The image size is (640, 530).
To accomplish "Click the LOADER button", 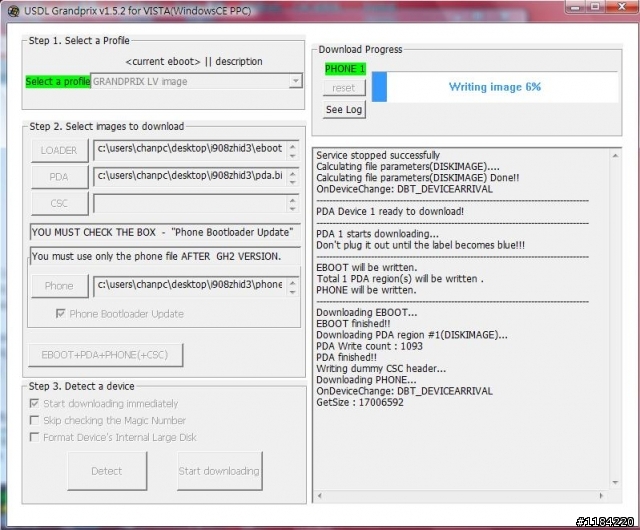I will [x=60, y=150].
